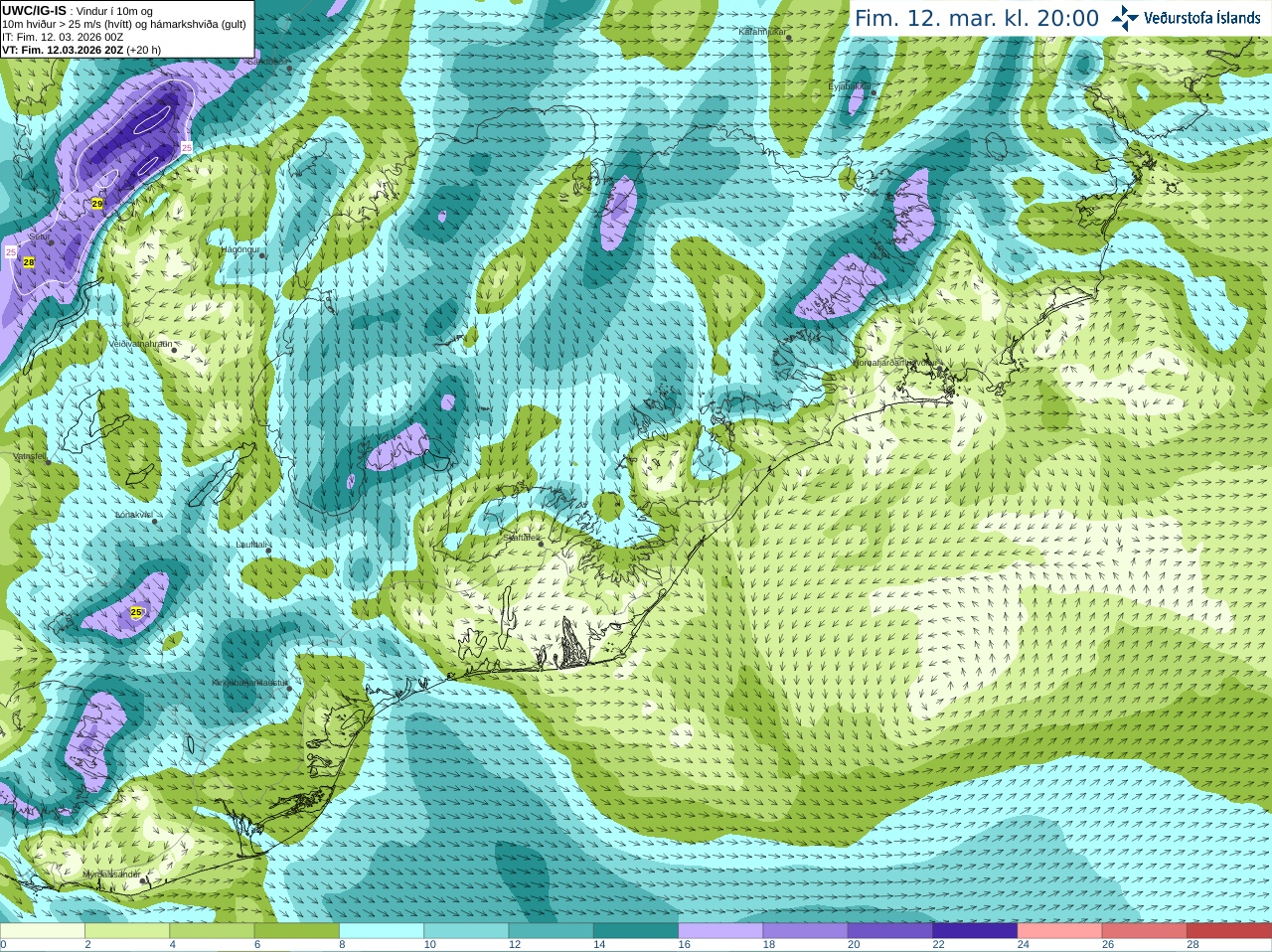Click the Veiðivatnahraun station label
This screenshot has width=1272, height=952.
tap(140, 343)
